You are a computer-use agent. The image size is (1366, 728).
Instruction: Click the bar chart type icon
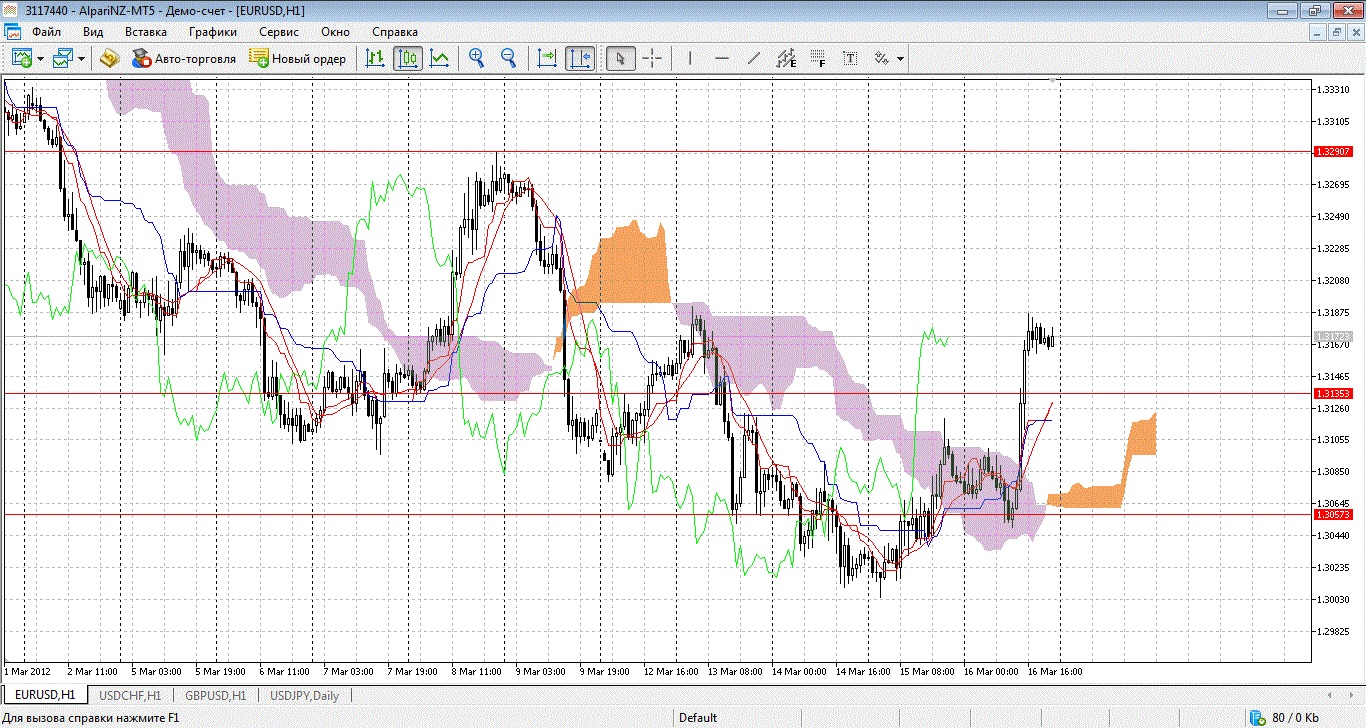pos(375,58)
